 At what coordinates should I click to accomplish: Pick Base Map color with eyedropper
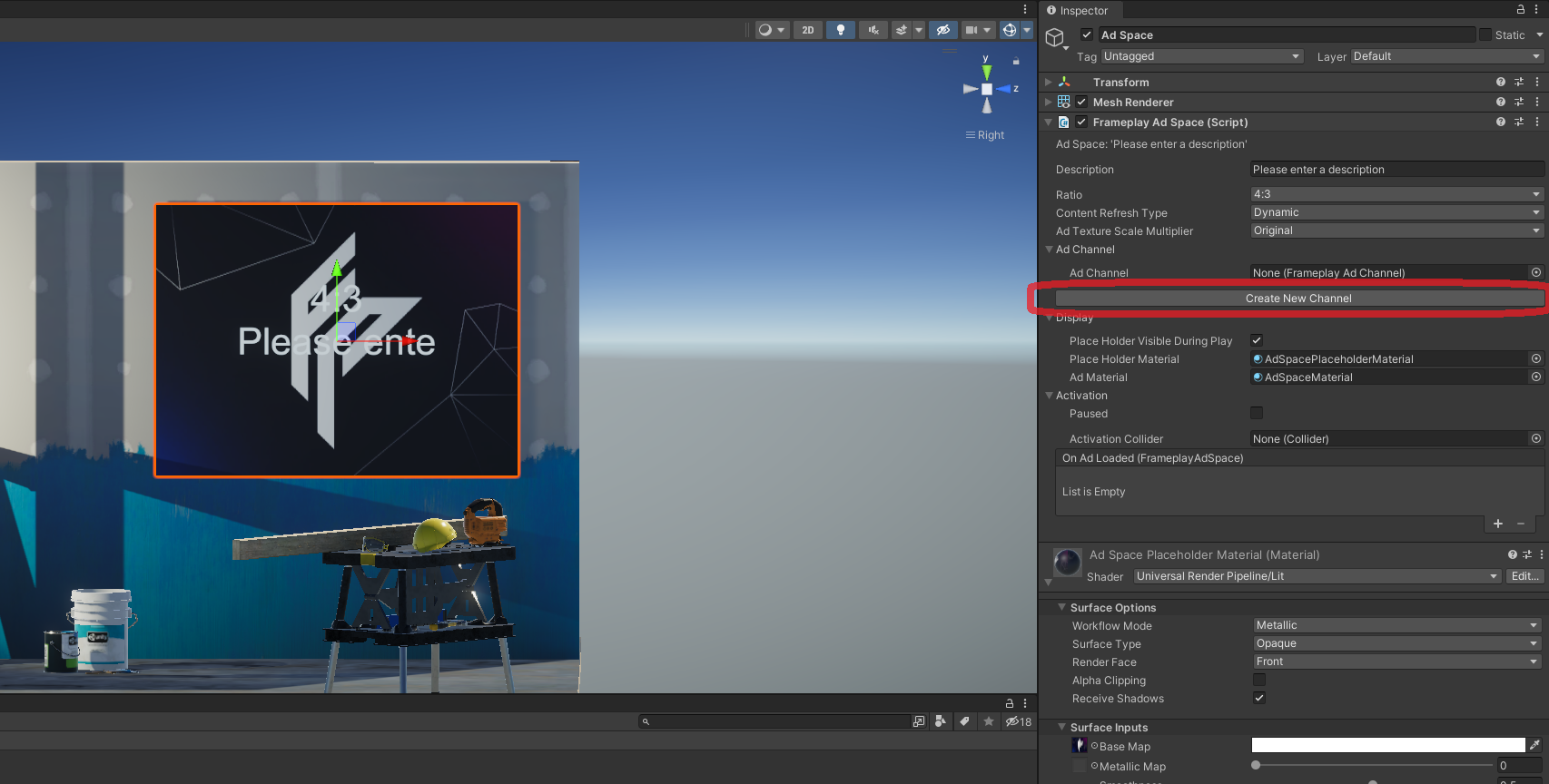coord(1535,745)
